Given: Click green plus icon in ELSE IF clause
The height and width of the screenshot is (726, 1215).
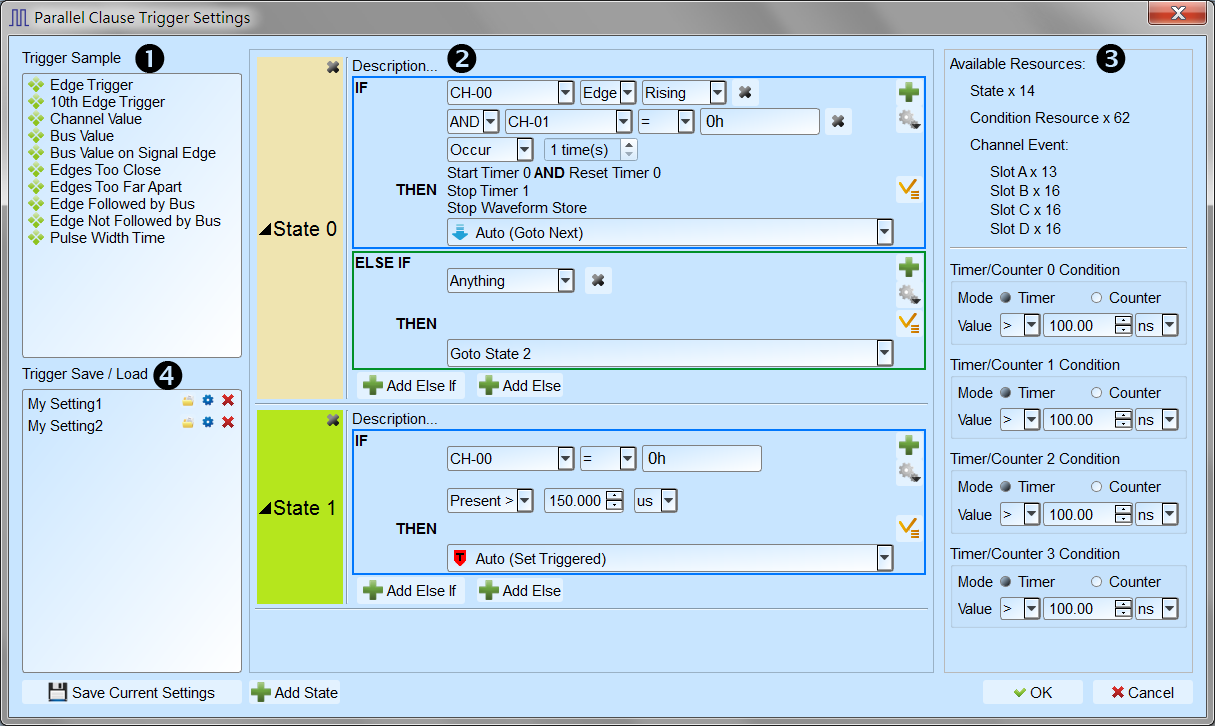Looking at the screenshot, I should coord(908,267).
